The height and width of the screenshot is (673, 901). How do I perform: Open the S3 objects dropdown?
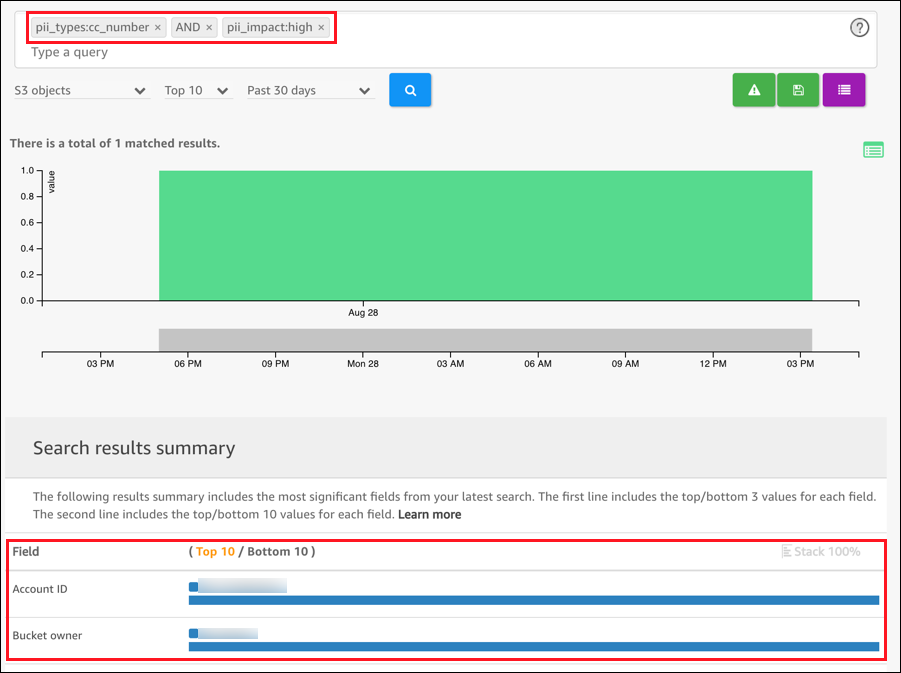click(80, 90)
